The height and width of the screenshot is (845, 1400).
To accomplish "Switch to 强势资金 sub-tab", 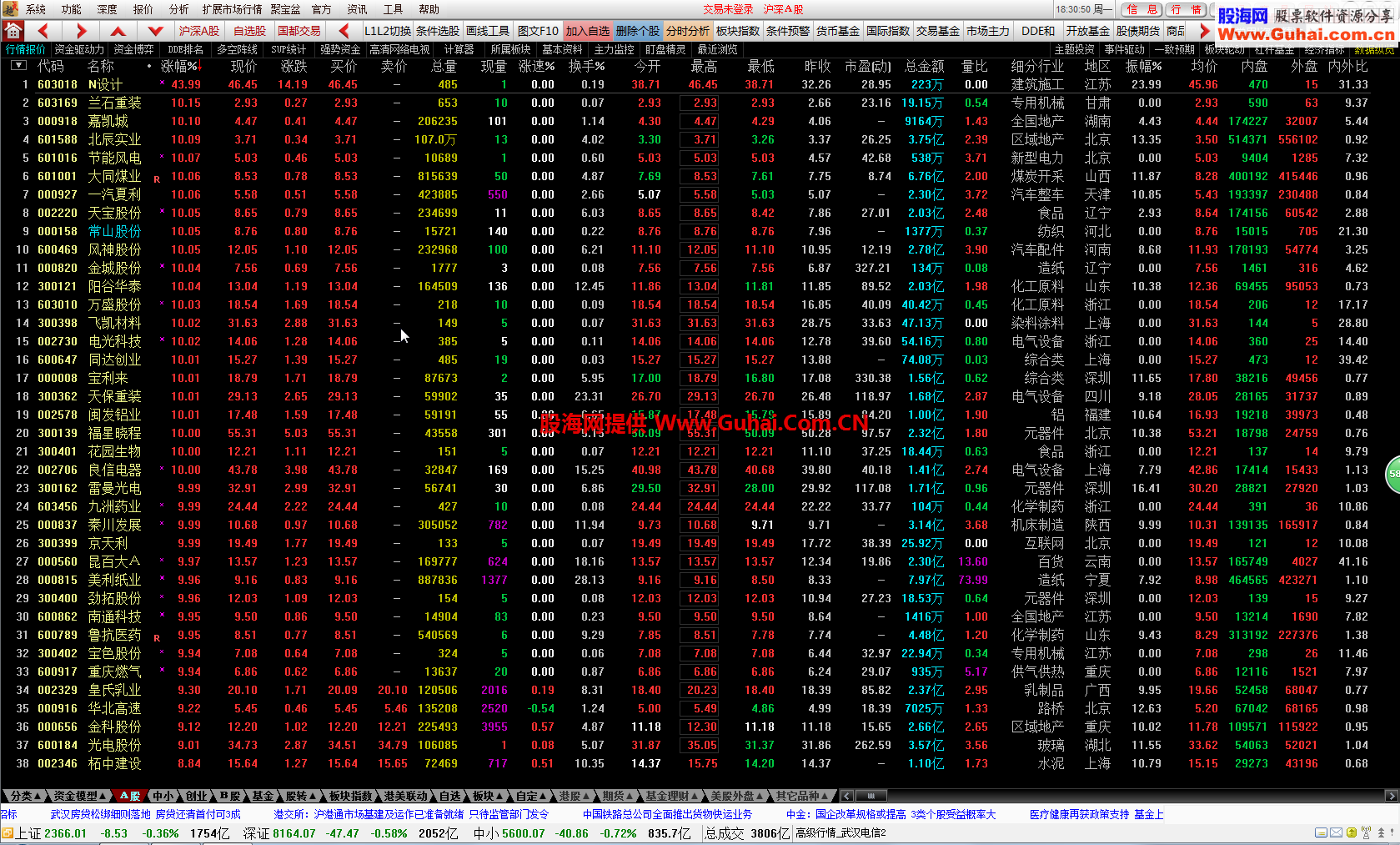I will (340, 49).
